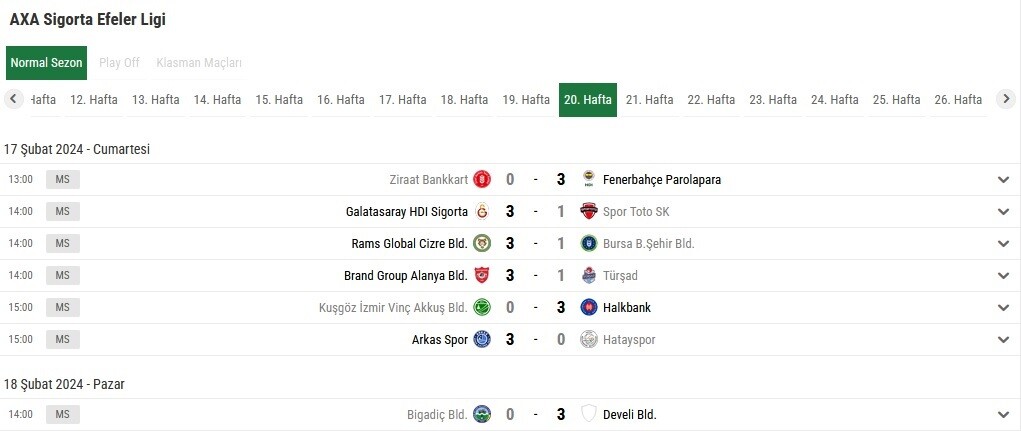This screenshot has width=1021, height=431.
Task: Switch to the Play Off tab
Action: 119,63
